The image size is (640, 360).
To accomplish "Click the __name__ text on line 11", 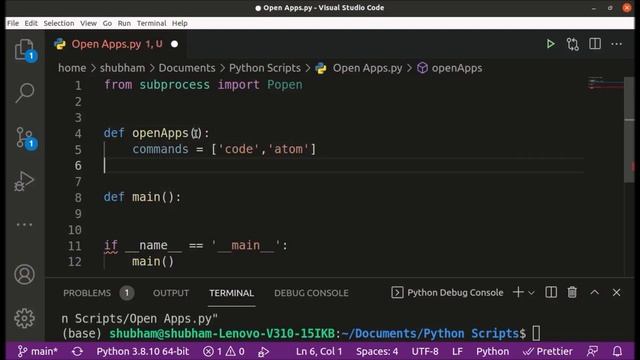I will [153, 245].
